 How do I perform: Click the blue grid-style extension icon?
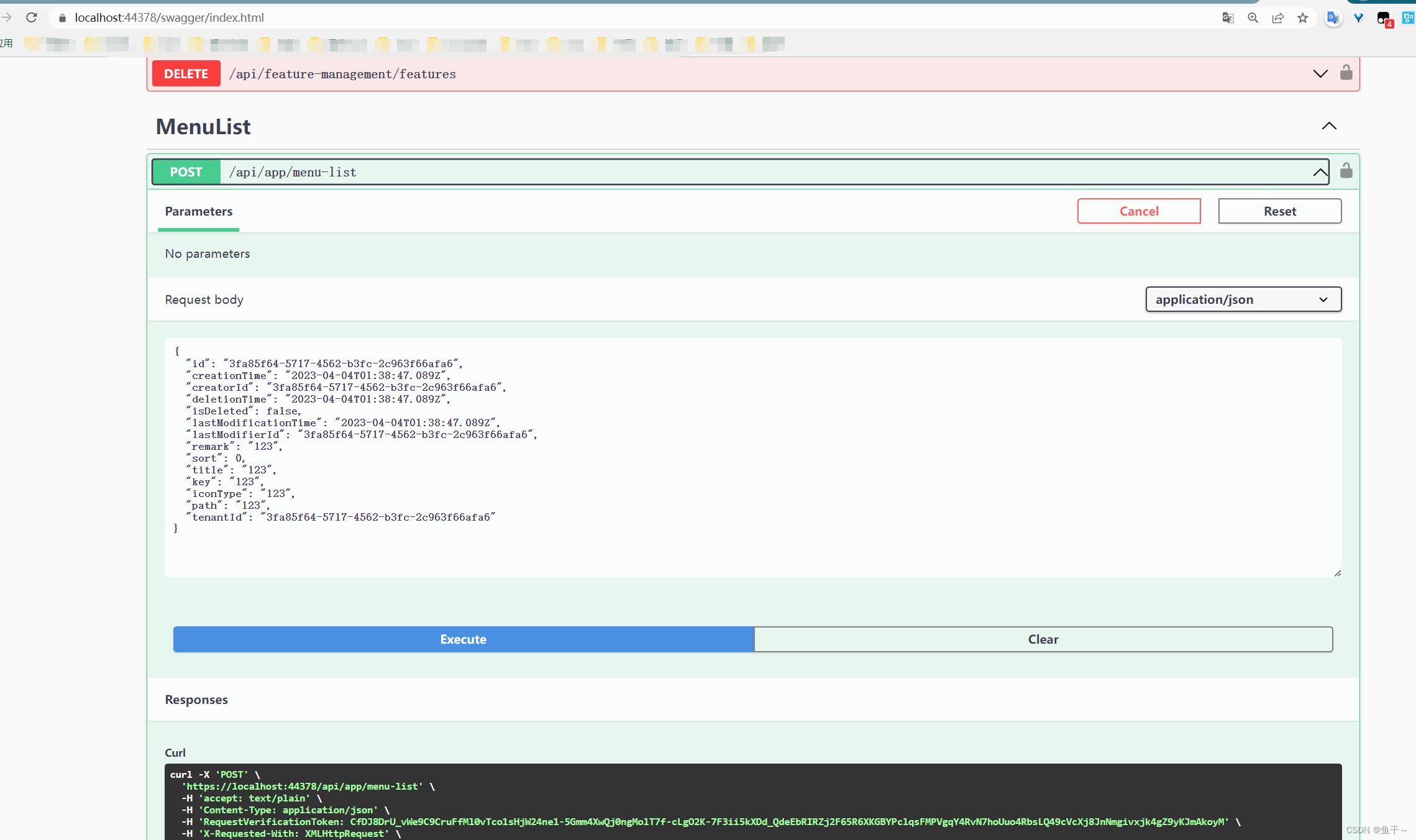pos(1407,17)
